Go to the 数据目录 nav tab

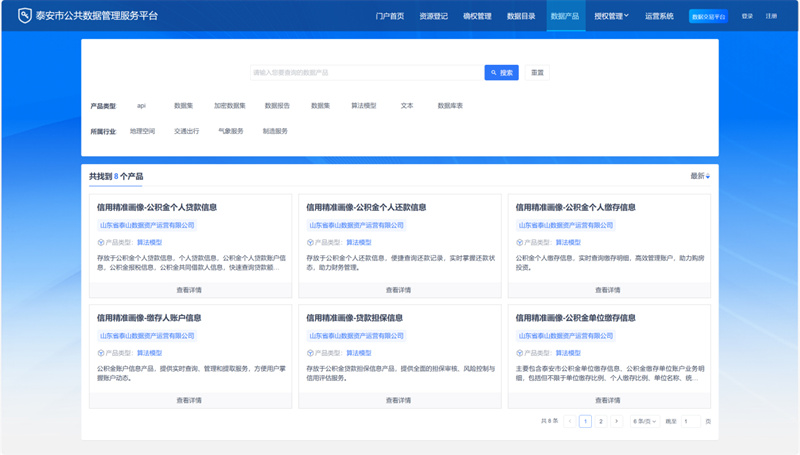(x=521, y=16)
